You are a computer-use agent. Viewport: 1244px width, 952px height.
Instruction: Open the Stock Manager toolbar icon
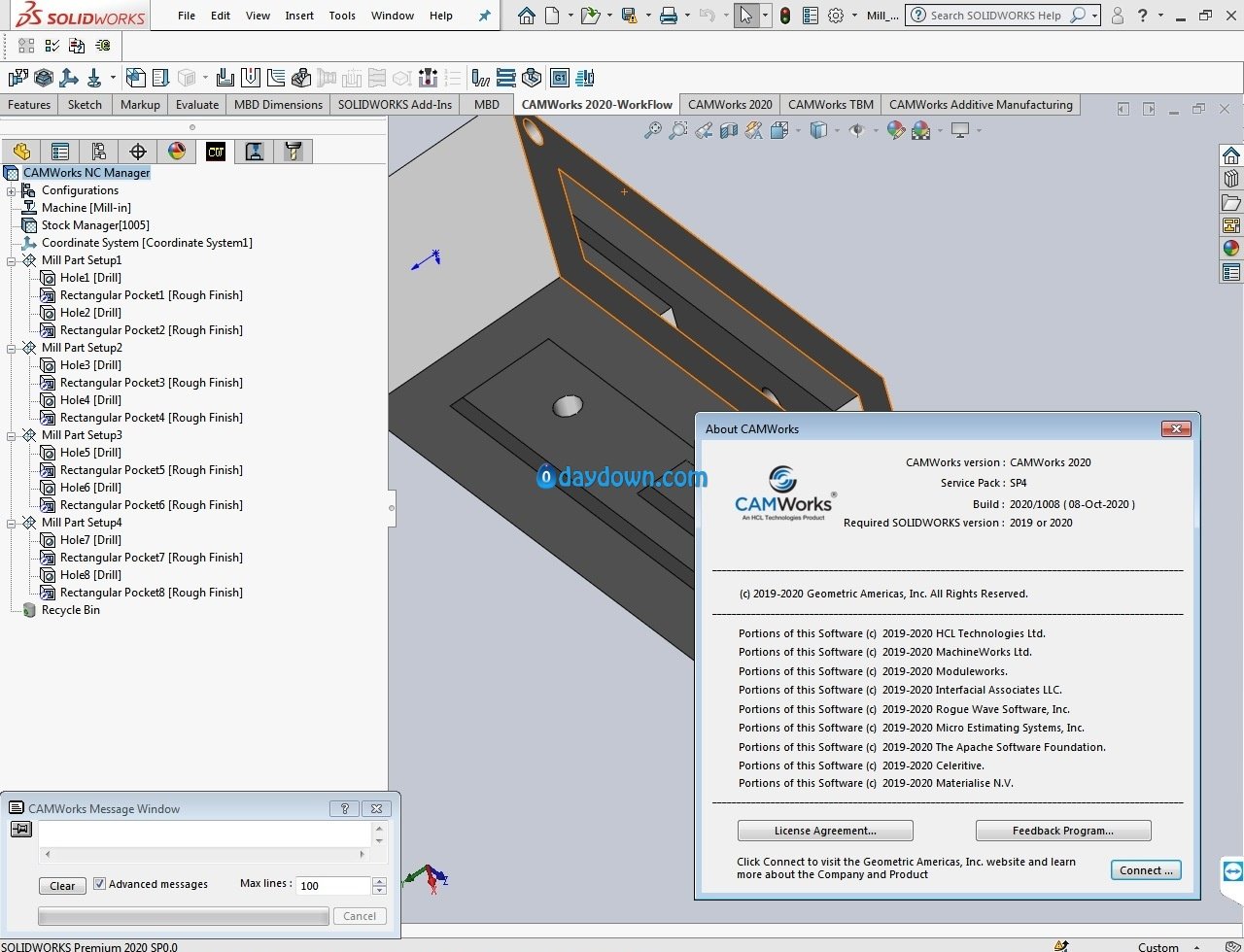click(44, 78)
